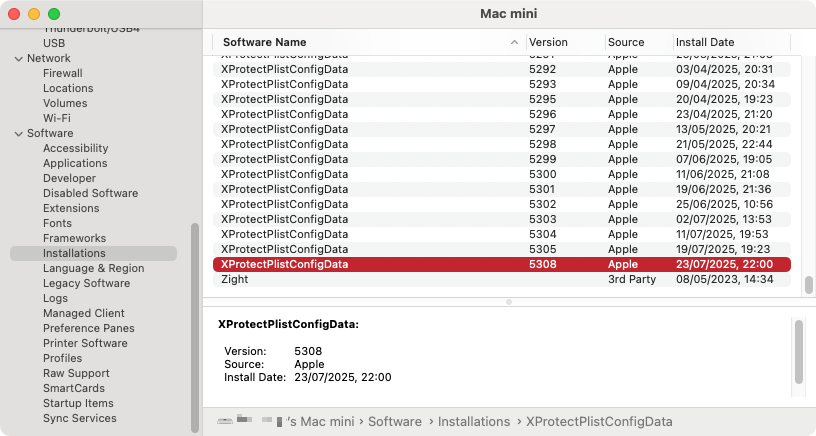The image size is (816, 436).
Task: Open Locations in sidebar
Action: tap(68, 88)
